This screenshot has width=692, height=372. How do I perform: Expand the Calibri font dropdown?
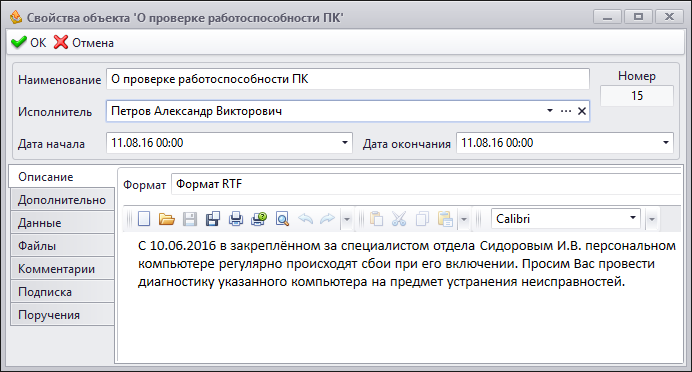pyautogui.click(x=632, y=218)
